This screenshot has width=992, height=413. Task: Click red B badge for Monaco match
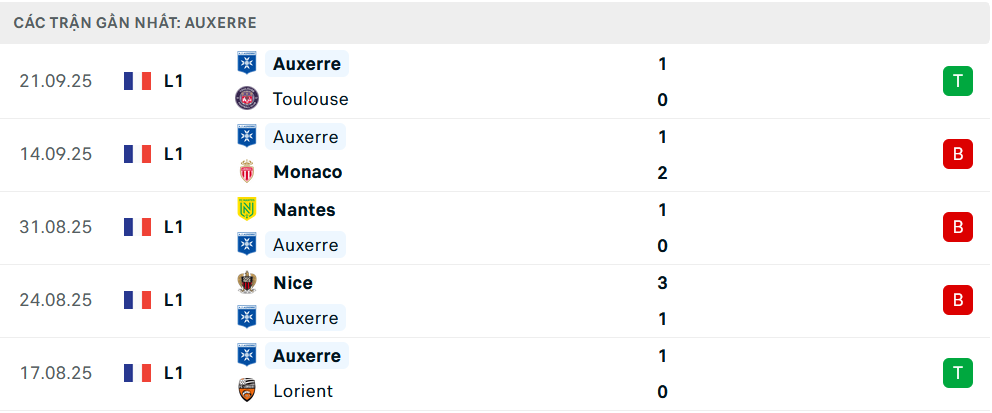tap(957, 154)
